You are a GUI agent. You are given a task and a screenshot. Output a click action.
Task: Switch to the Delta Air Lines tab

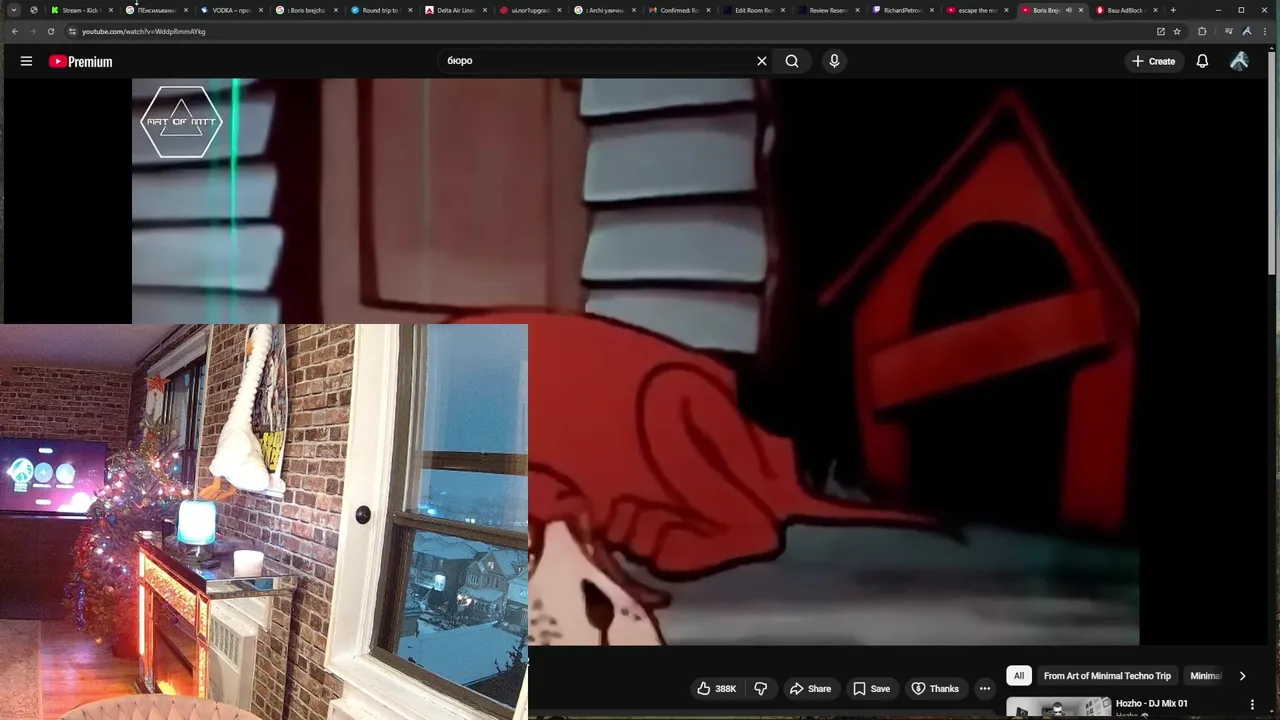coord(454,10)
